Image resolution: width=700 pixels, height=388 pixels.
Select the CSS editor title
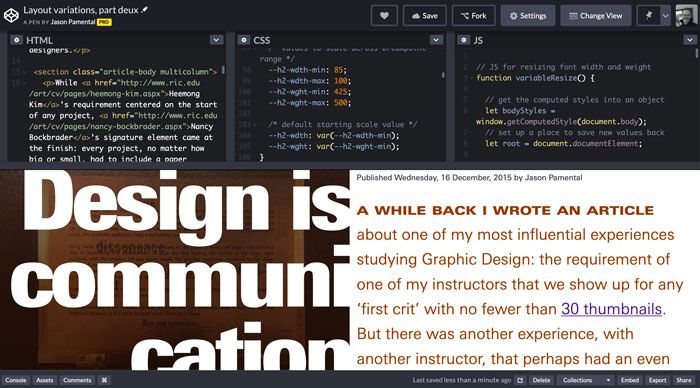(262, 40)
